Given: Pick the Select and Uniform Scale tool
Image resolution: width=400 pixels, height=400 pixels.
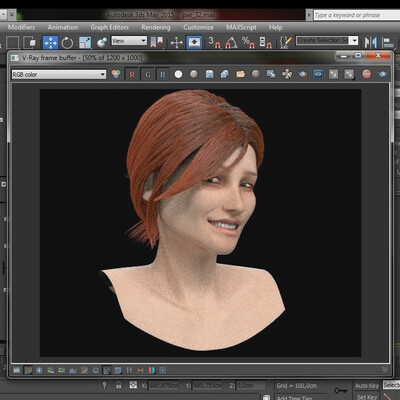Looking at the screenshot, I should 85,42.
